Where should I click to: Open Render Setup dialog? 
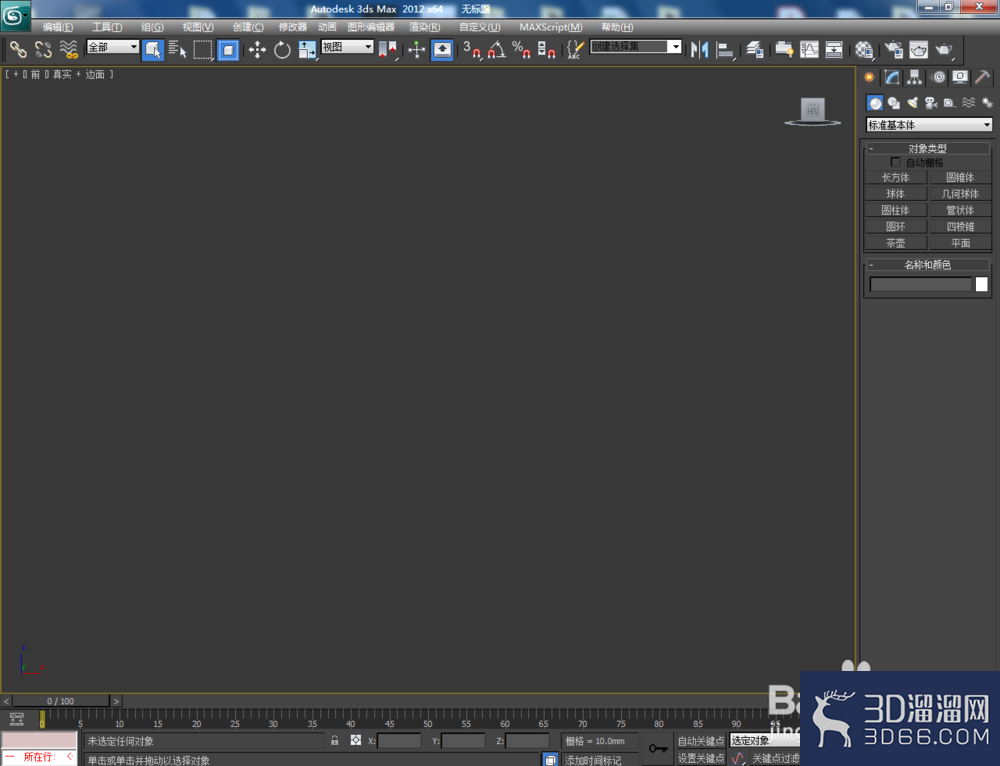click(x=893, y=49)
